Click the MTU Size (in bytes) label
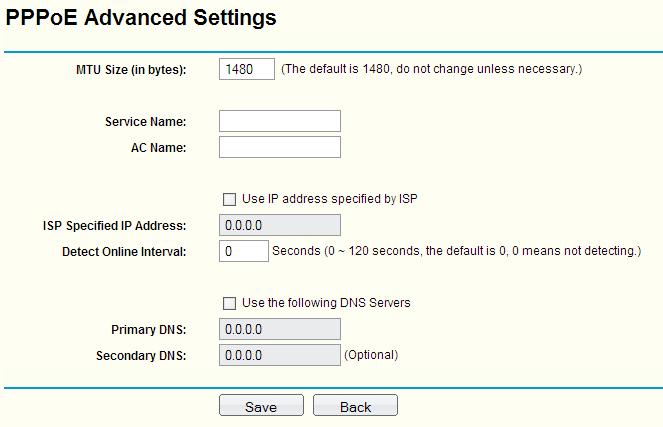The image size is (663, 427). (132, 70)
